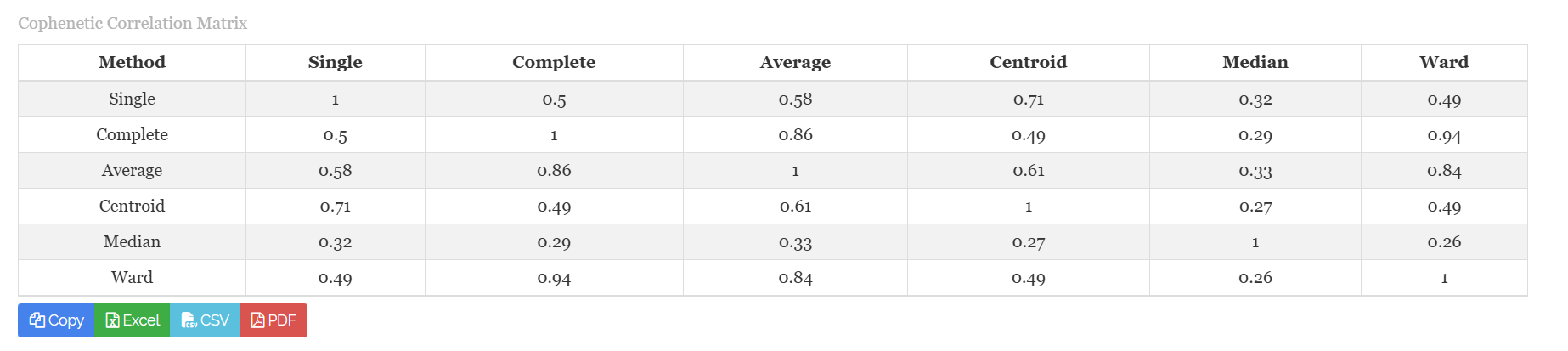
Task: Download the matrix as CSV
Action: (x=205, y=320)
